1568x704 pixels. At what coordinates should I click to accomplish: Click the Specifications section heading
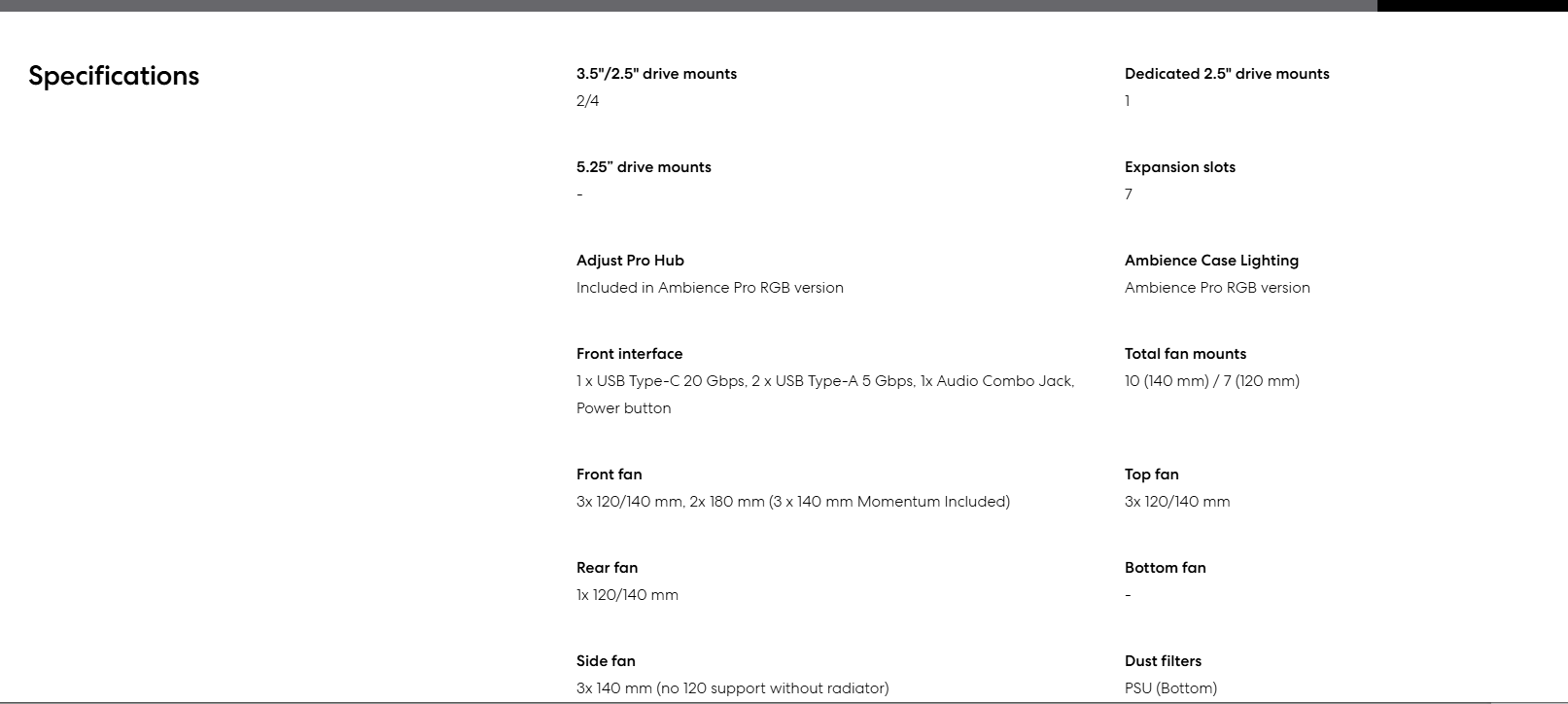114,76
